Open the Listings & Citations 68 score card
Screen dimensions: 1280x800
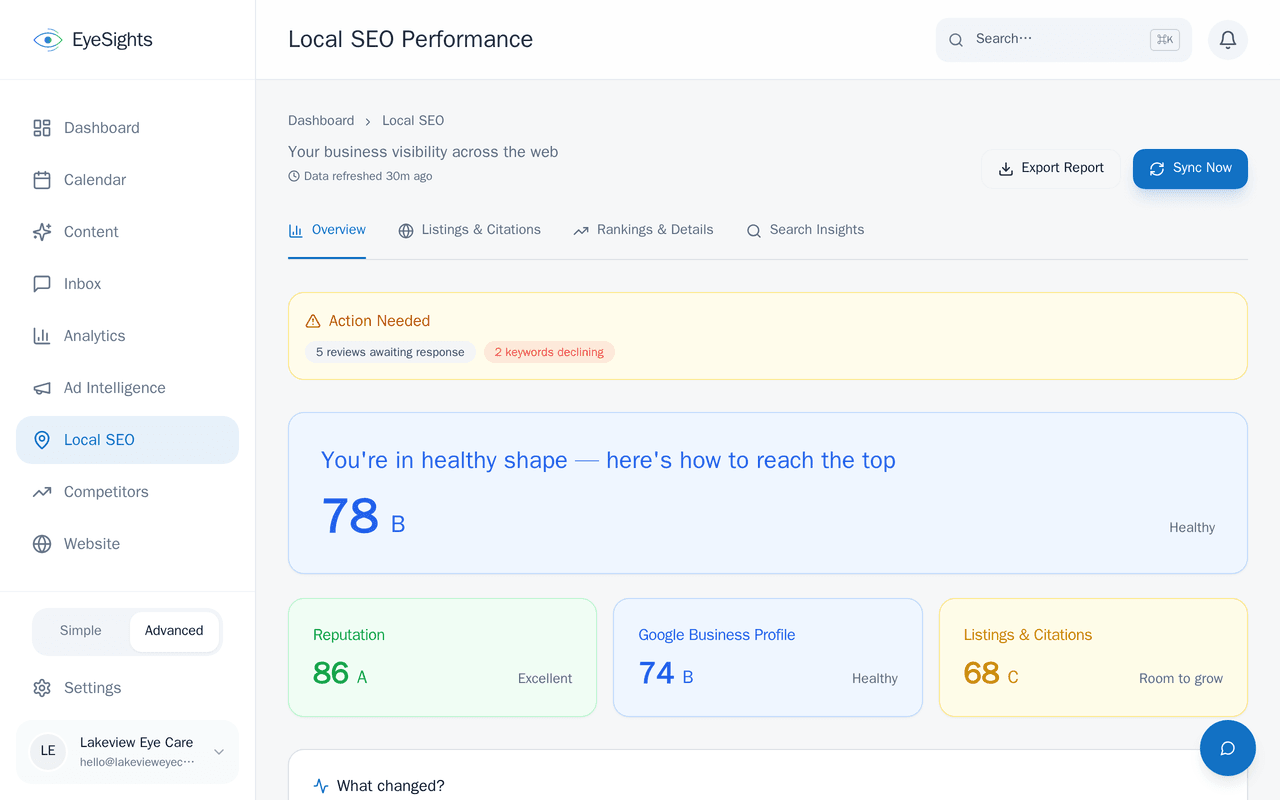click(x=1093, y=658)
